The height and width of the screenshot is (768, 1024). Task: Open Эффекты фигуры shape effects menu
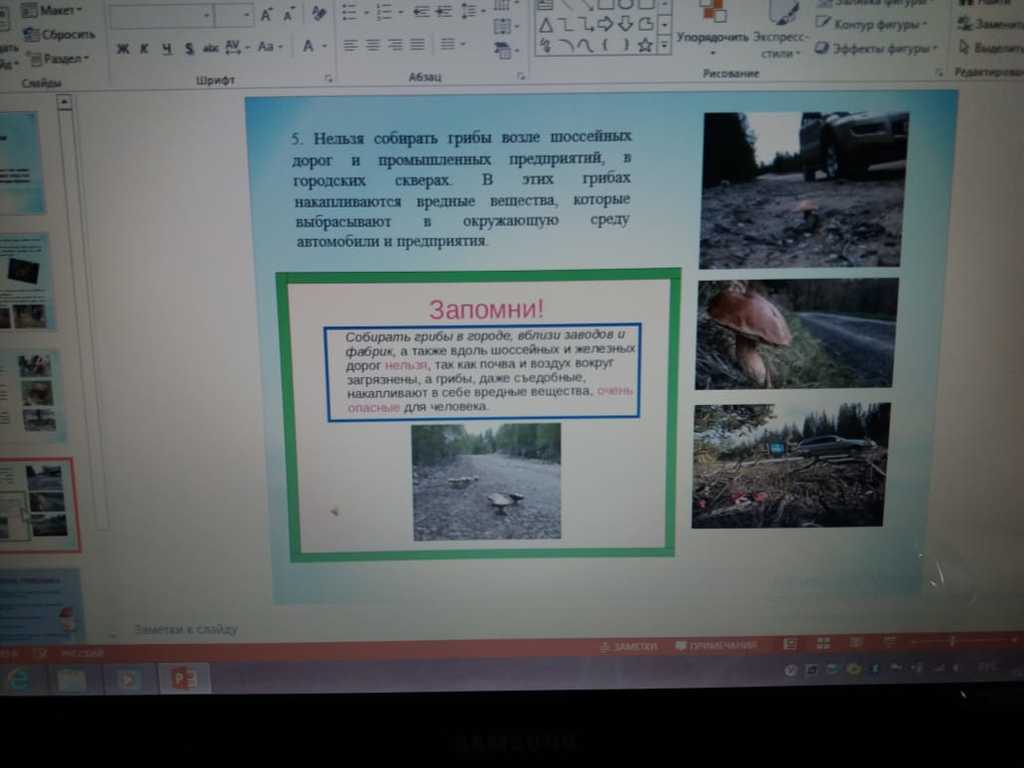coord(876,48)
